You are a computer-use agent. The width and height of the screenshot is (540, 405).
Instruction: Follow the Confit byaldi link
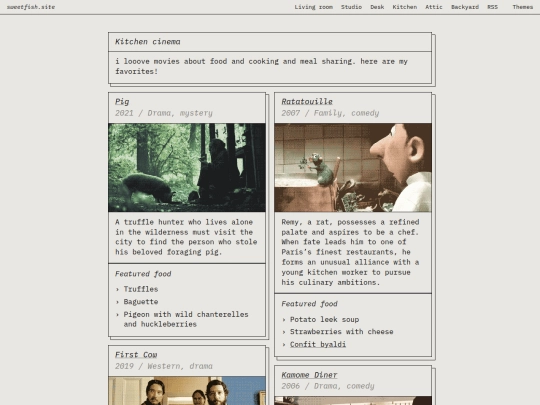tap(318, 344)
